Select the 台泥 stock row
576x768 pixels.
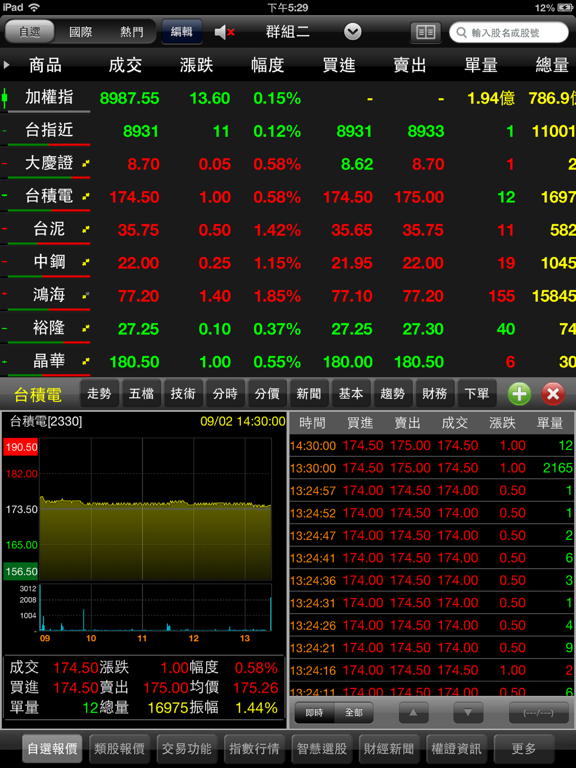coord(288,230)
